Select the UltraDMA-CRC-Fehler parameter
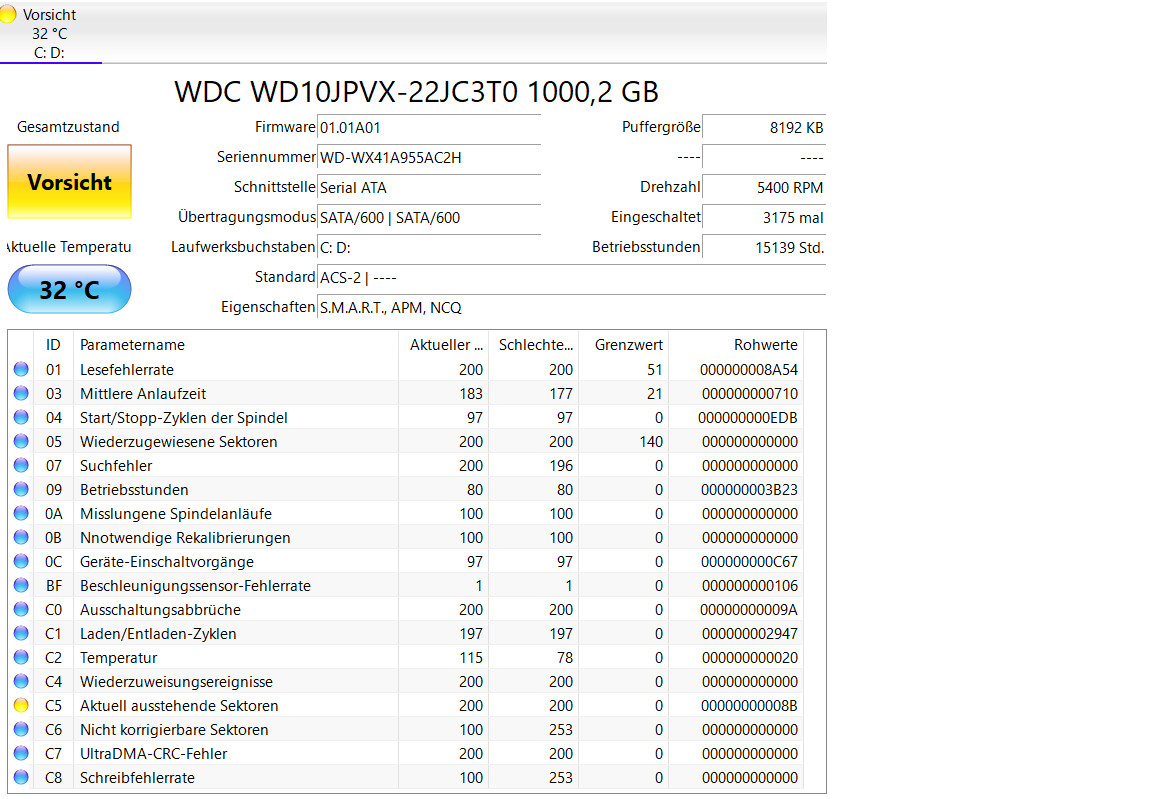The image size is (1152, 799). [x=154, y=753]
